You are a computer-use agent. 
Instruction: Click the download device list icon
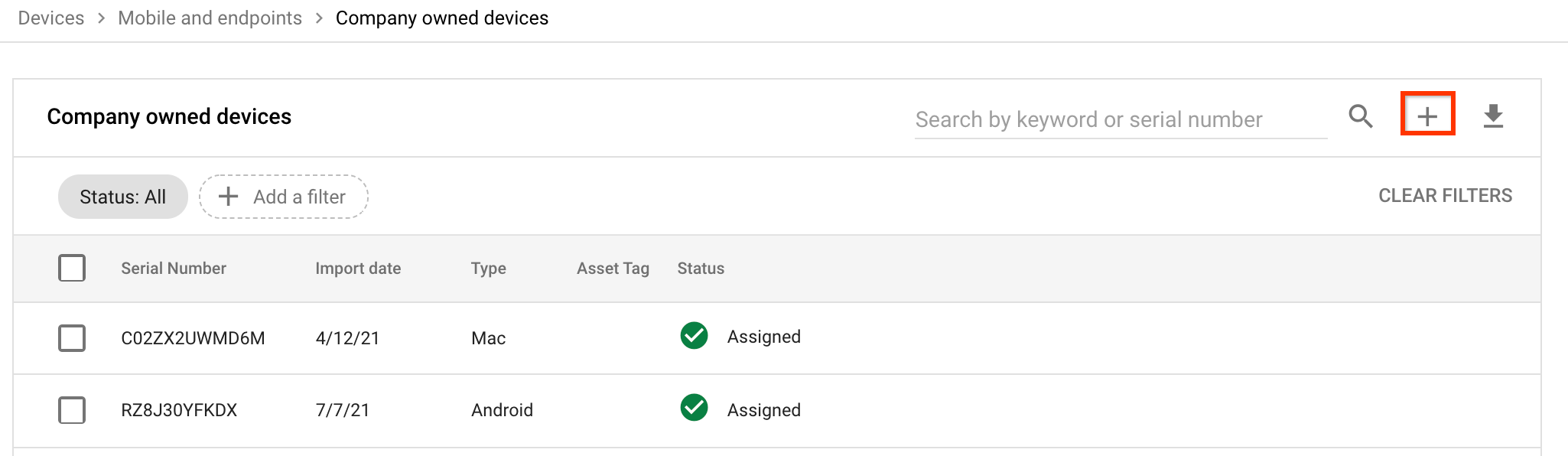point(1493,116)
